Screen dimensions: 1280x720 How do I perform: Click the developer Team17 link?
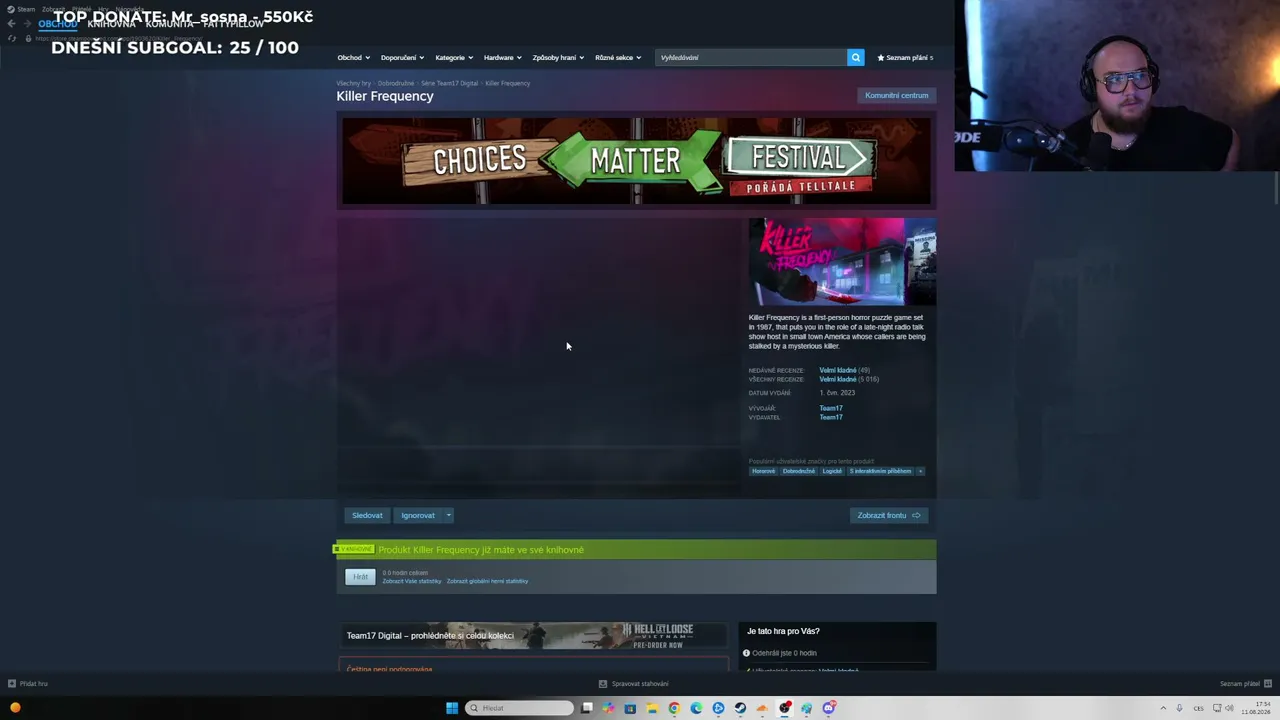click(831, 408)
